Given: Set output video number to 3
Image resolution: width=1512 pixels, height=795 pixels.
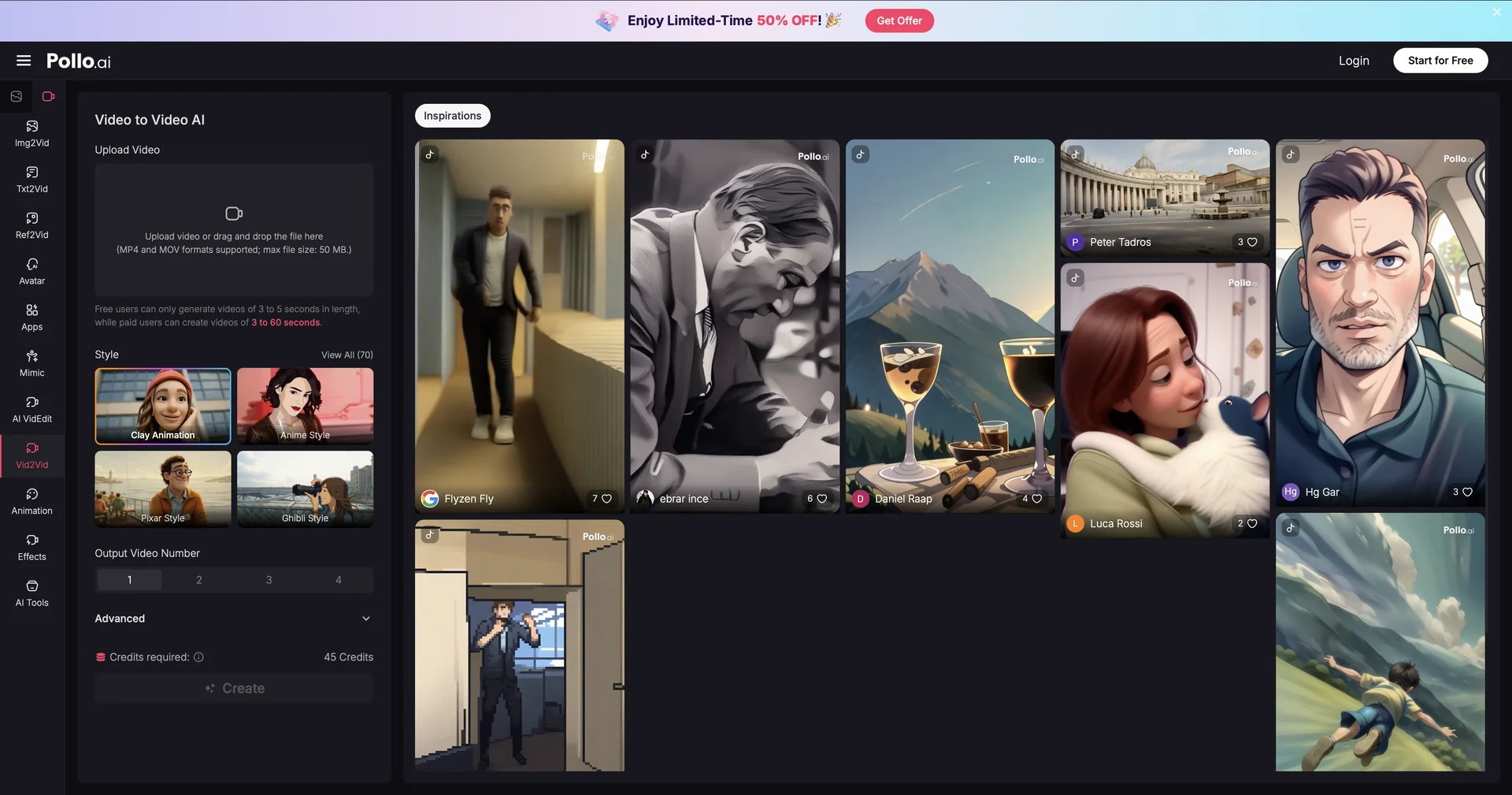Looking at the screenshot, I should 269,580.
